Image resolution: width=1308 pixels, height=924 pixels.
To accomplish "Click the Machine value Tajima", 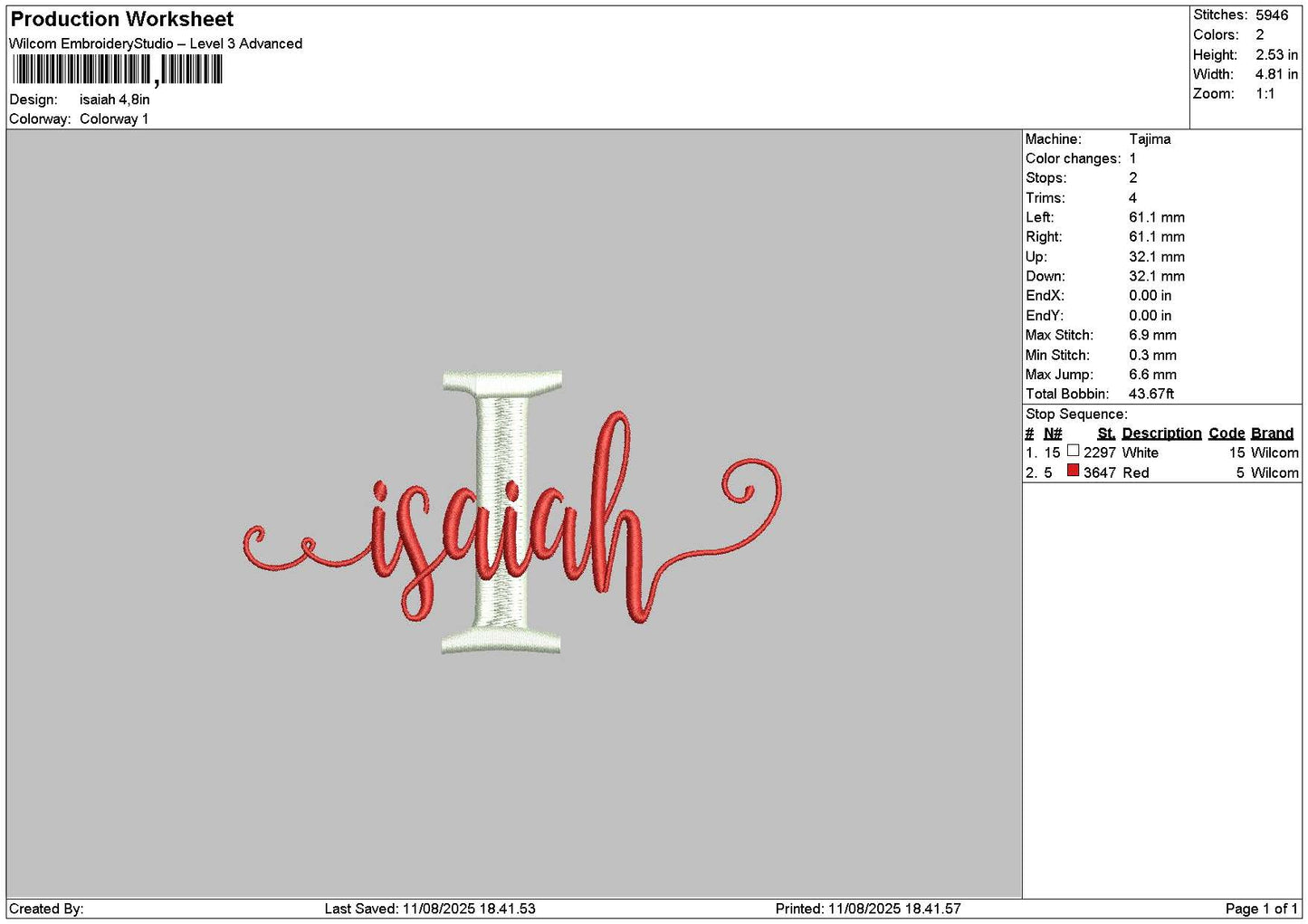I will point(1150,138).
